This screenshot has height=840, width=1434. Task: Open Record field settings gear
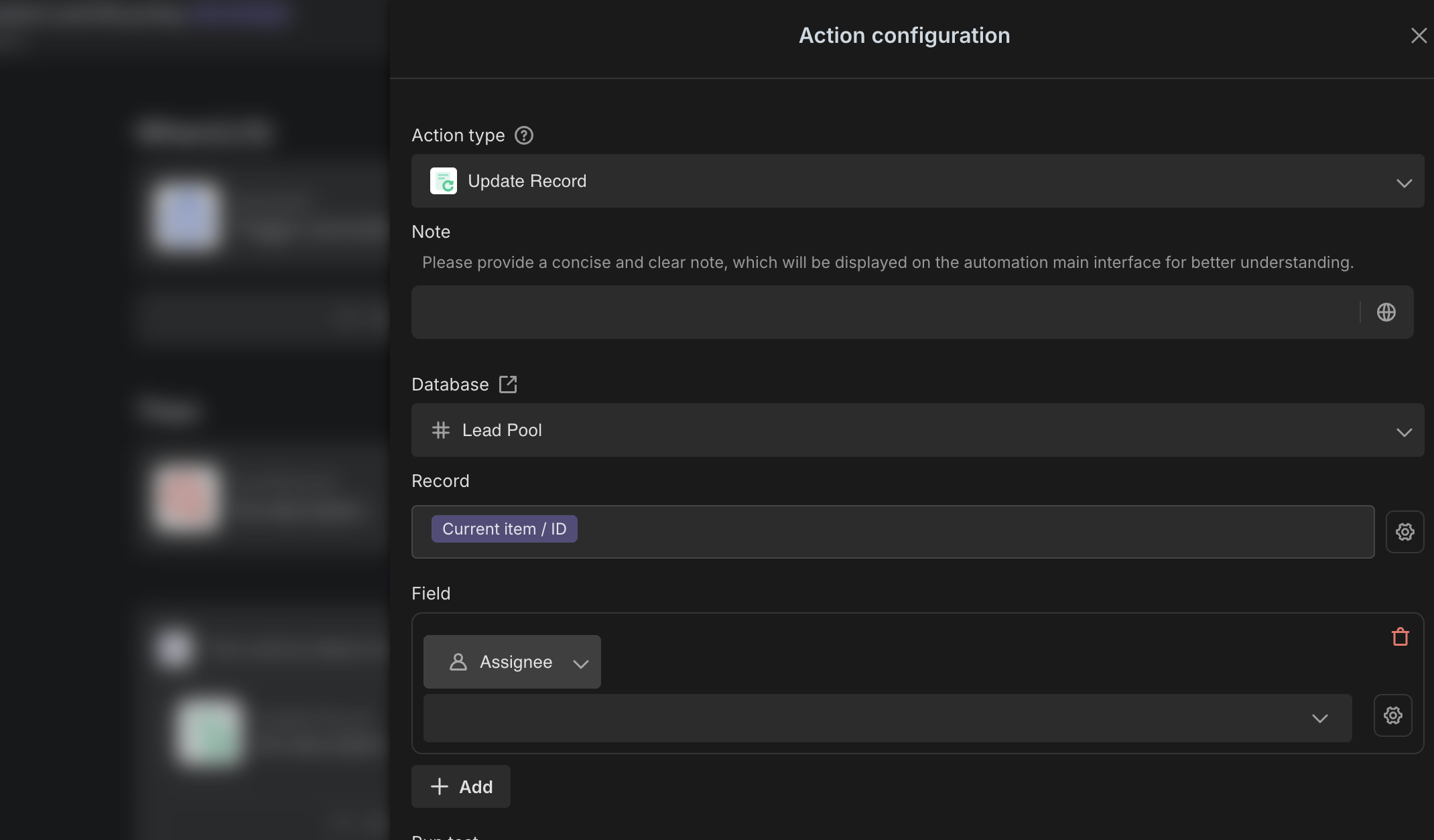1405,532
